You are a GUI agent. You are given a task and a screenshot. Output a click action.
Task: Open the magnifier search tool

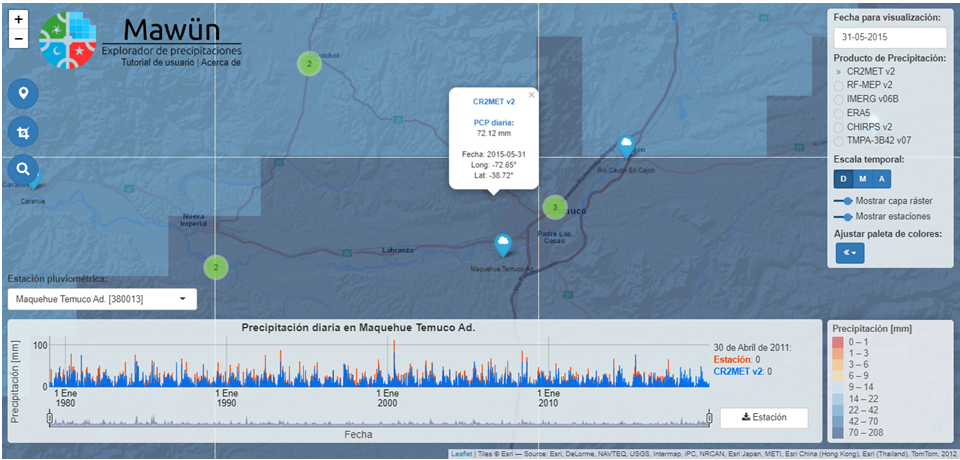pyautogui.click(x=23, y=169)
